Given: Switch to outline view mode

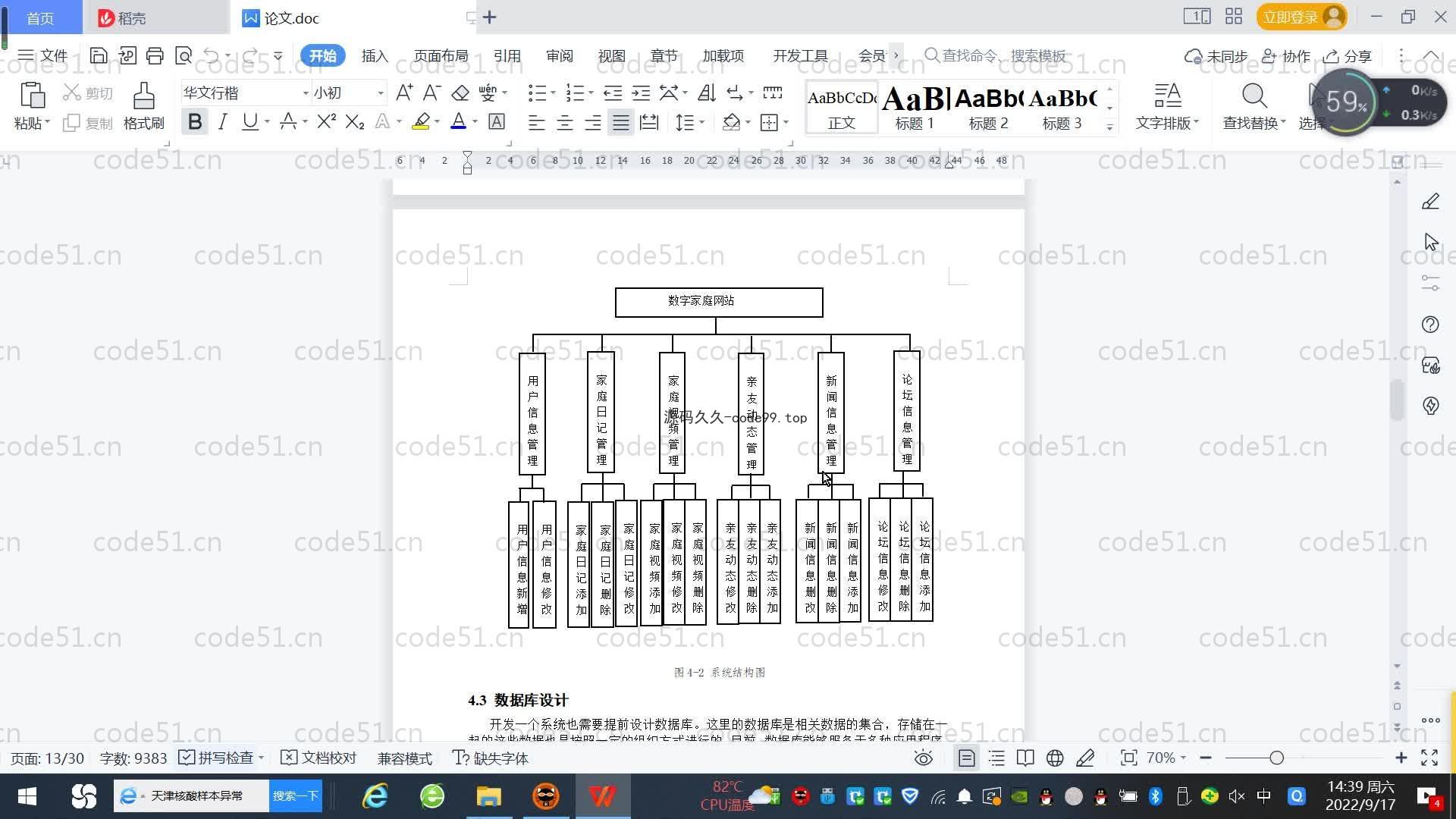Looking at the screenshot, I should pyautogui.click(x=996, y=758).
